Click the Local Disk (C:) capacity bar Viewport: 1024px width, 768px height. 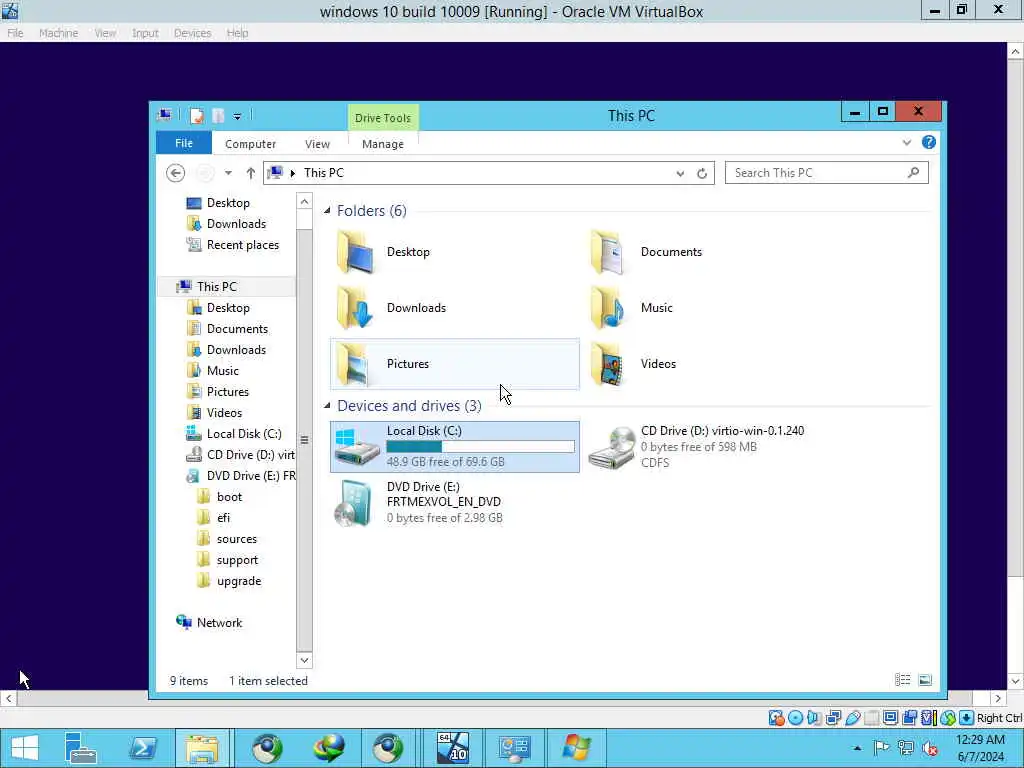(481, 447)
